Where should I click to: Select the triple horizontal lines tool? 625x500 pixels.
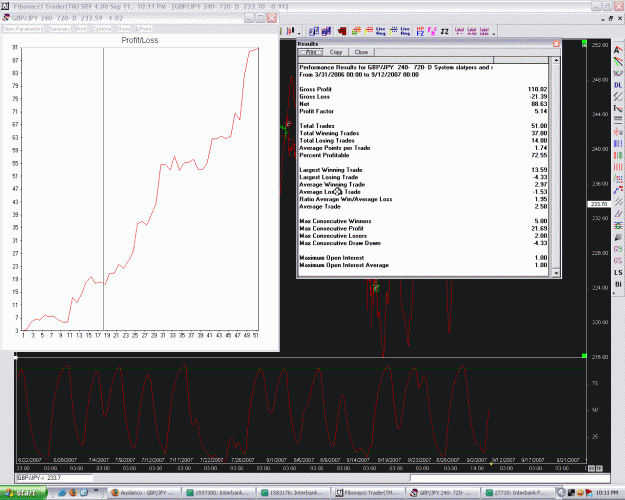(x=617, y=120)
